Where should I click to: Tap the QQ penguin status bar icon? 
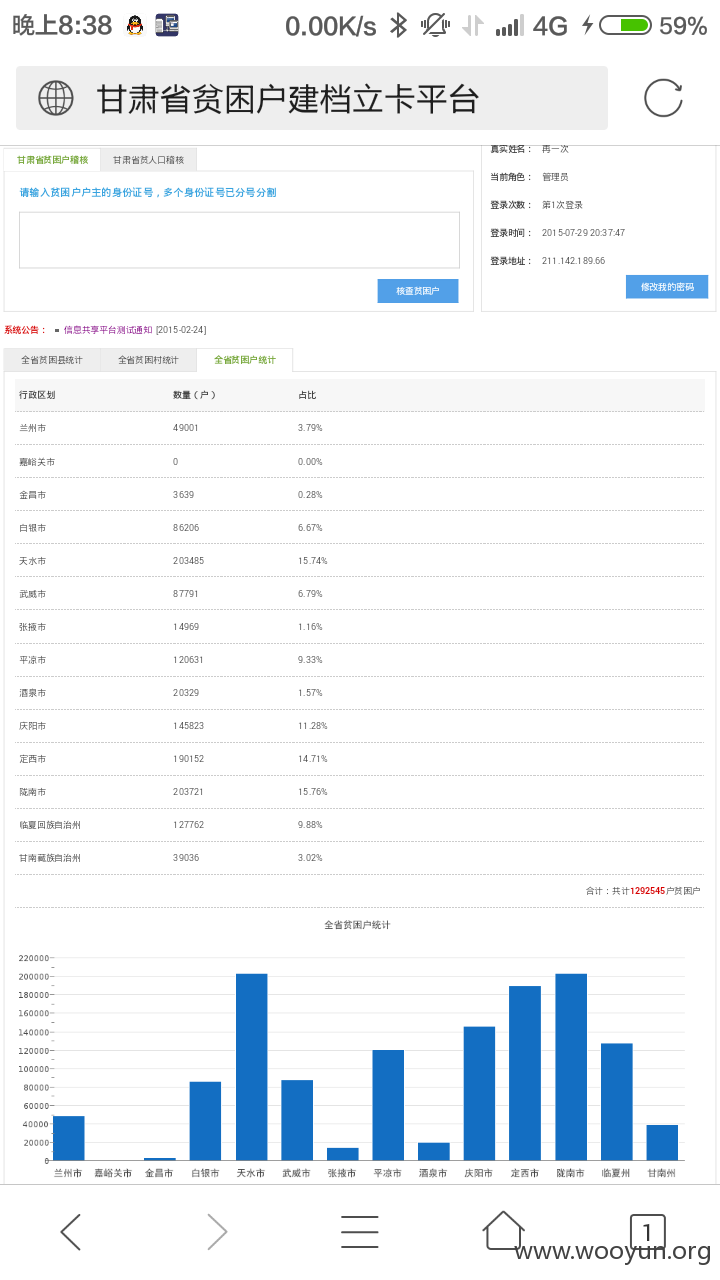(x=135, y=26)
